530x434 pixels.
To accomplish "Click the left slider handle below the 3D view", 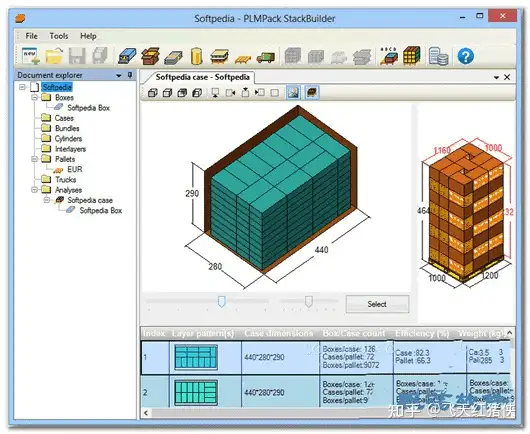I will (221, 301).
